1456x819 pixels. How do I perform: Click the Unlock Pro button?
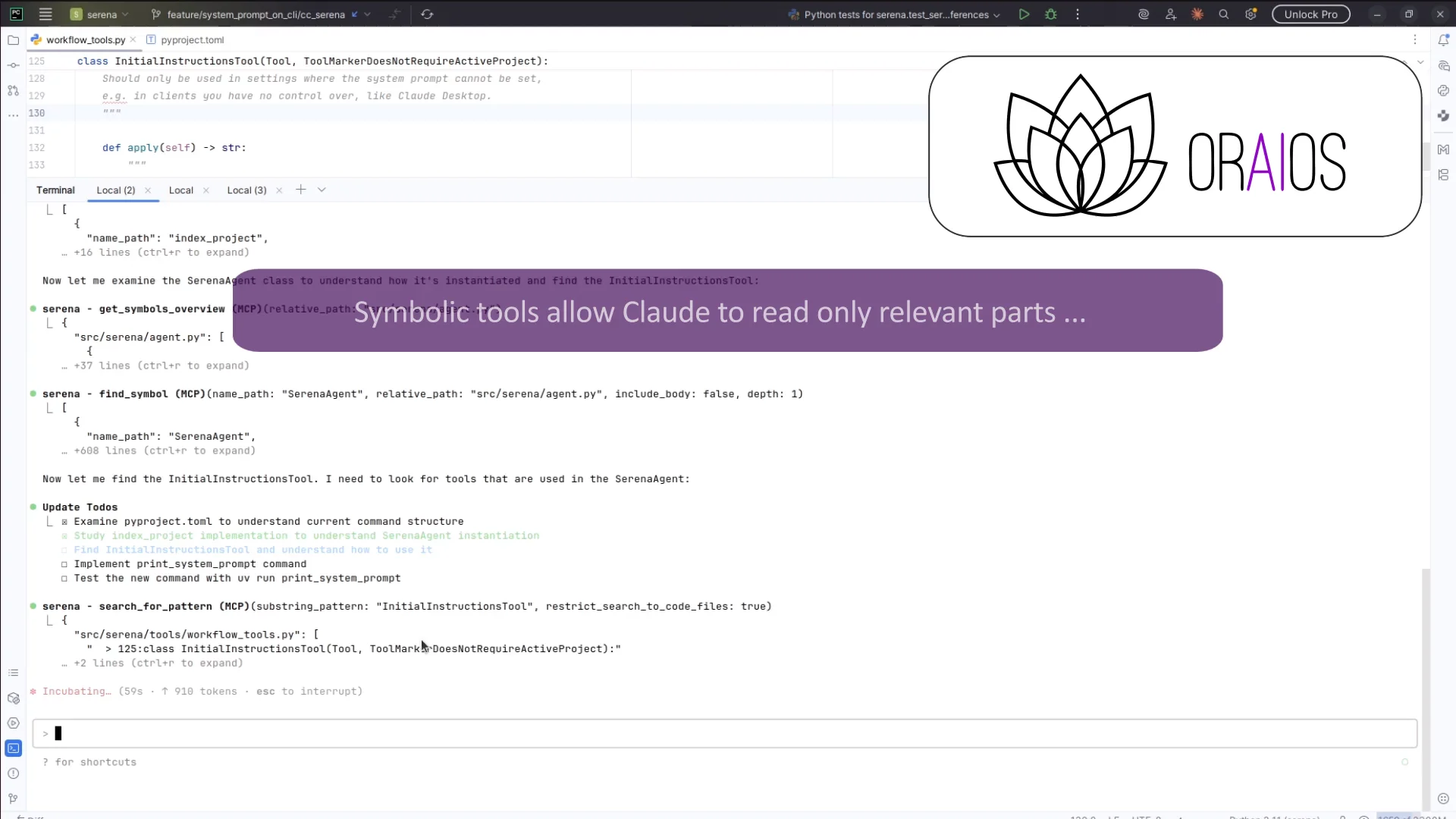1310,14
